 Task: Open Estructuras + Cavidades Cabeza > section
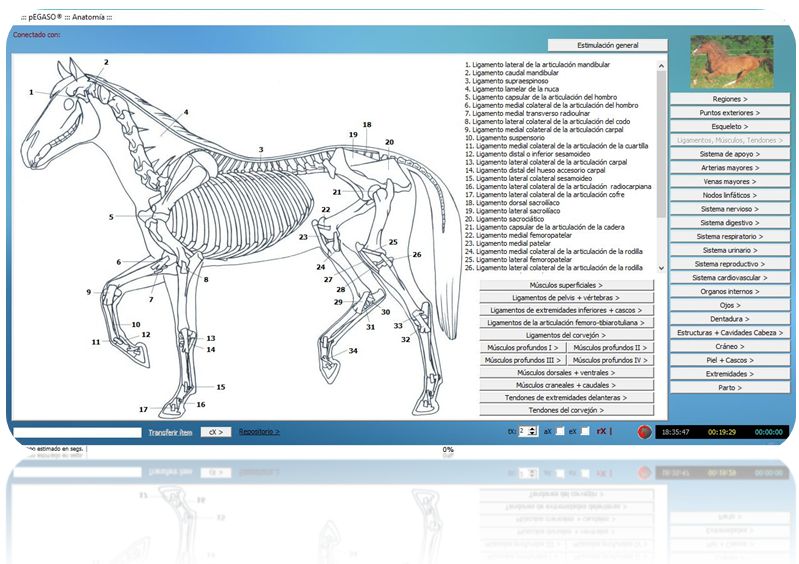click(730, 333)
